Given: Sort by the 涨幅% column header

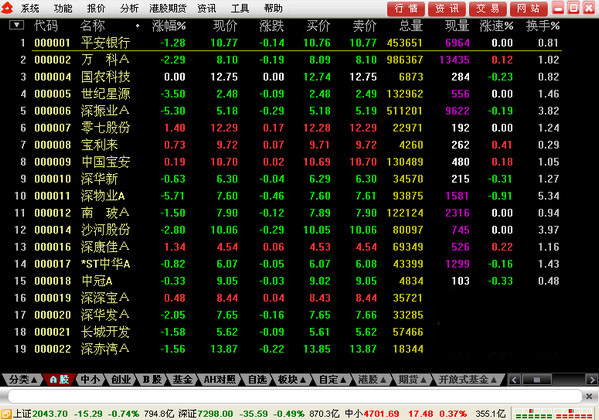Looking at the screenshot, I should (168, 26).
